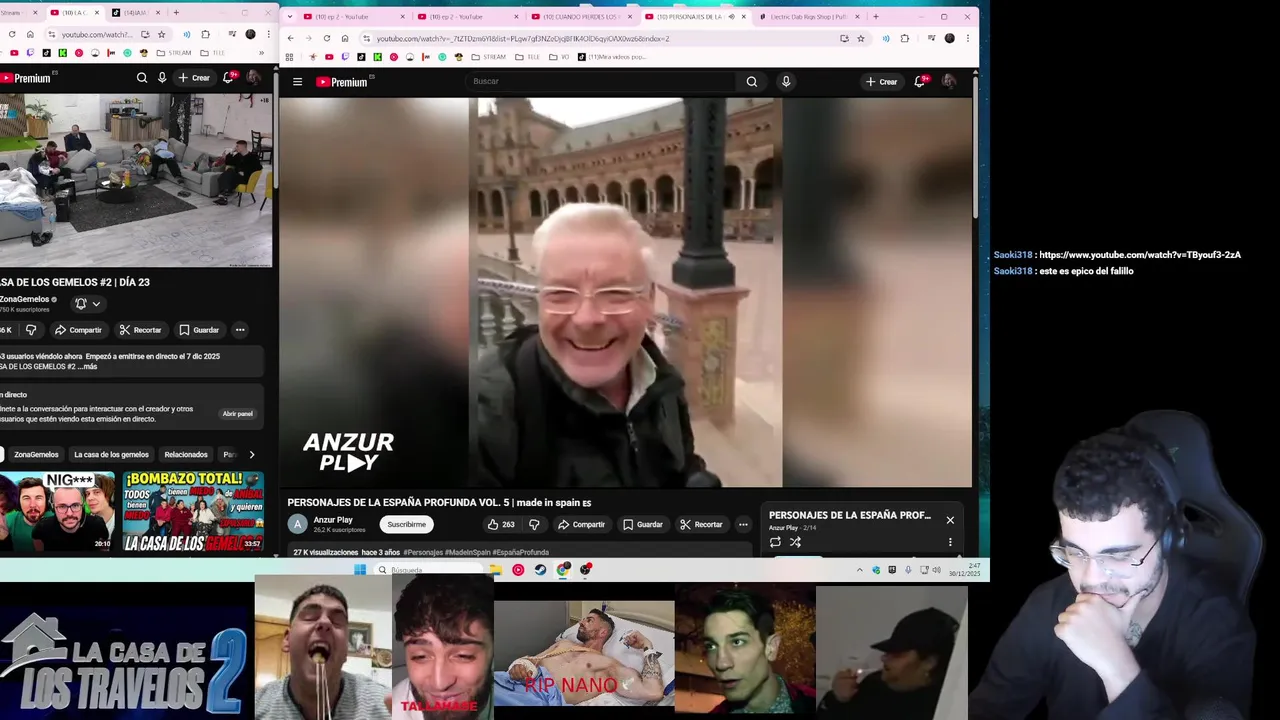
Task: Open the Anzur Play channel name link
Action: (x=333, y=520)
